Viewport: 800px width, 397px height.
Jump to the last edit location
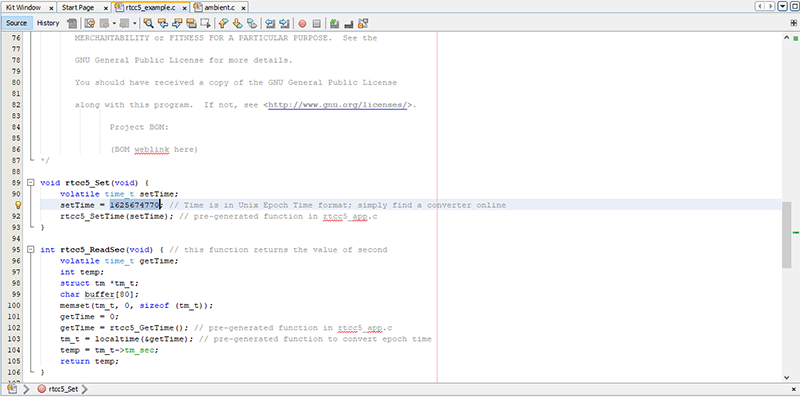point(90,23)
